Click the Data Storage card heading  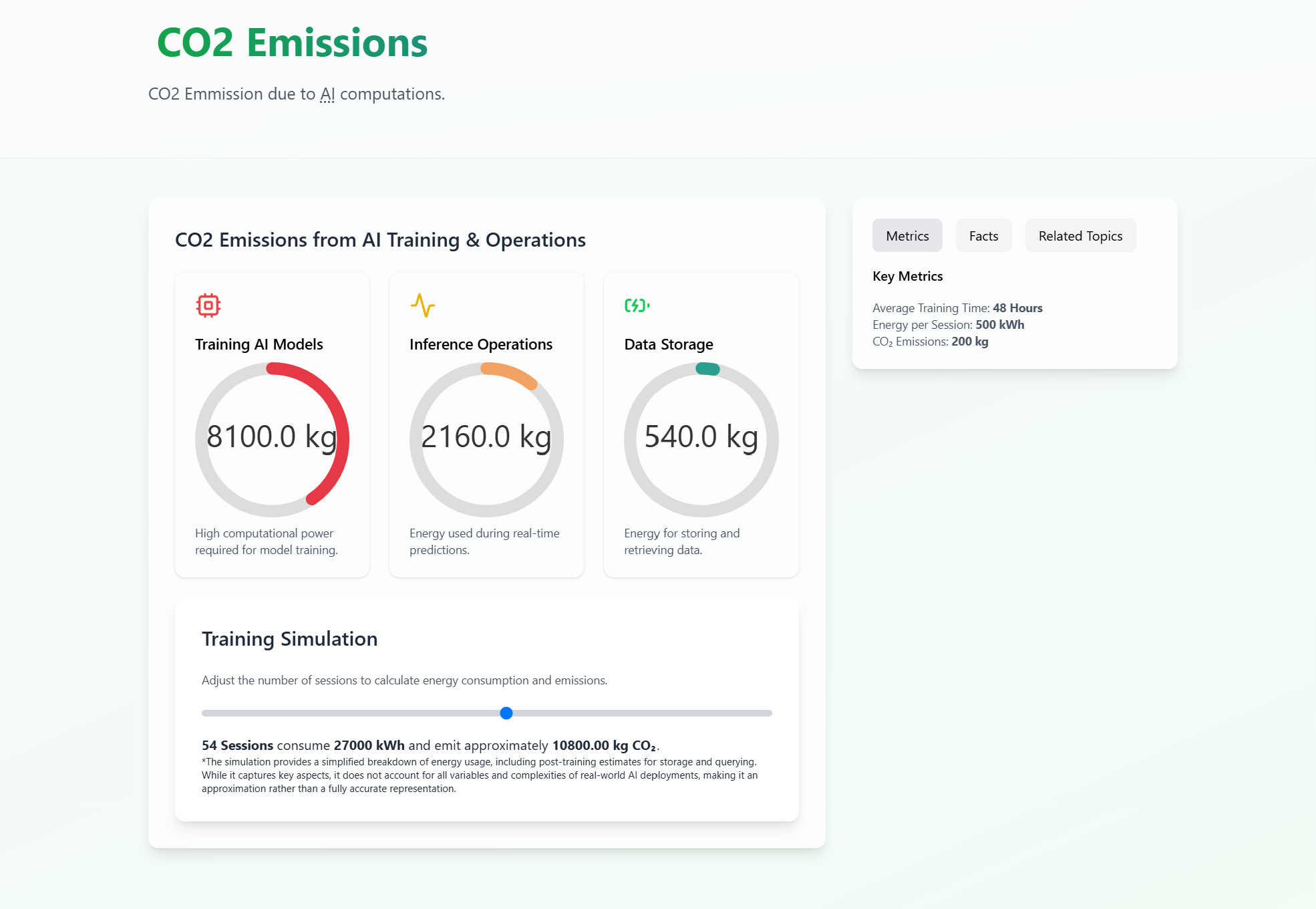[669, 344]
